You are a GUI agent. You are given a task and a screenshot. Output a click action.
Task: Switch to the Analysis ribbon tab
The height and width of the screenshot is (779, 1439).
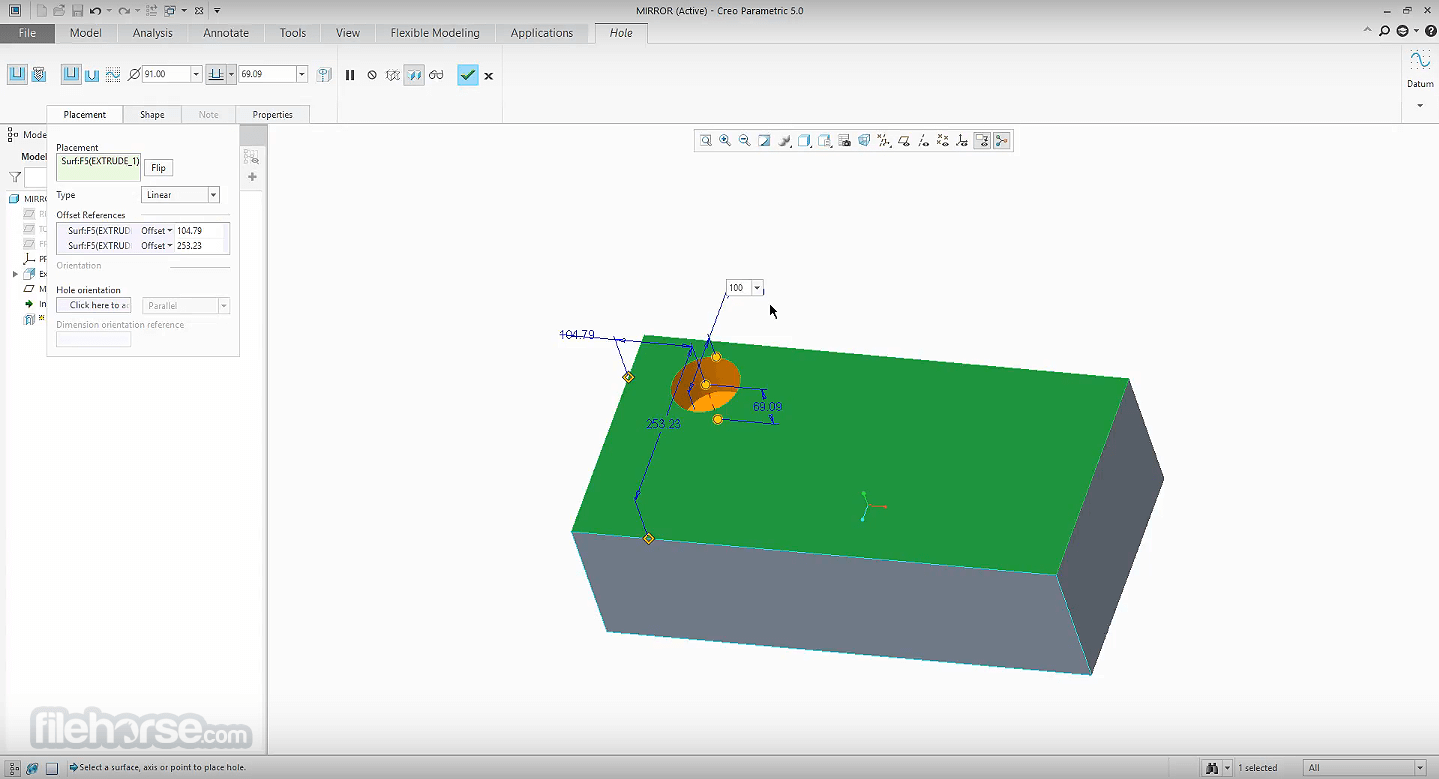[152, 33]
